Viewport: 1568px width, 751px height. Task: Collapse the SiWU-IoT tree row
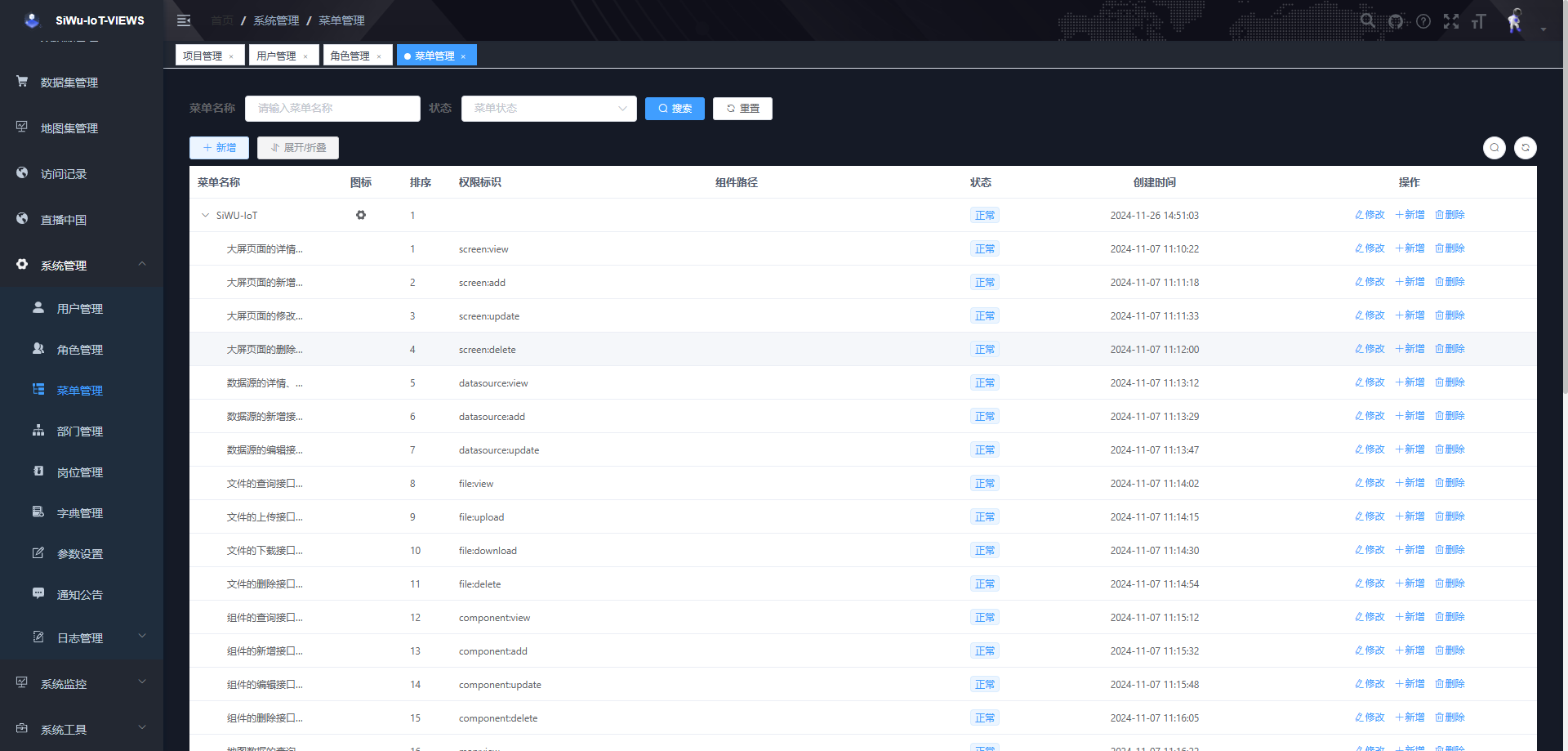(x=205, y=216)
